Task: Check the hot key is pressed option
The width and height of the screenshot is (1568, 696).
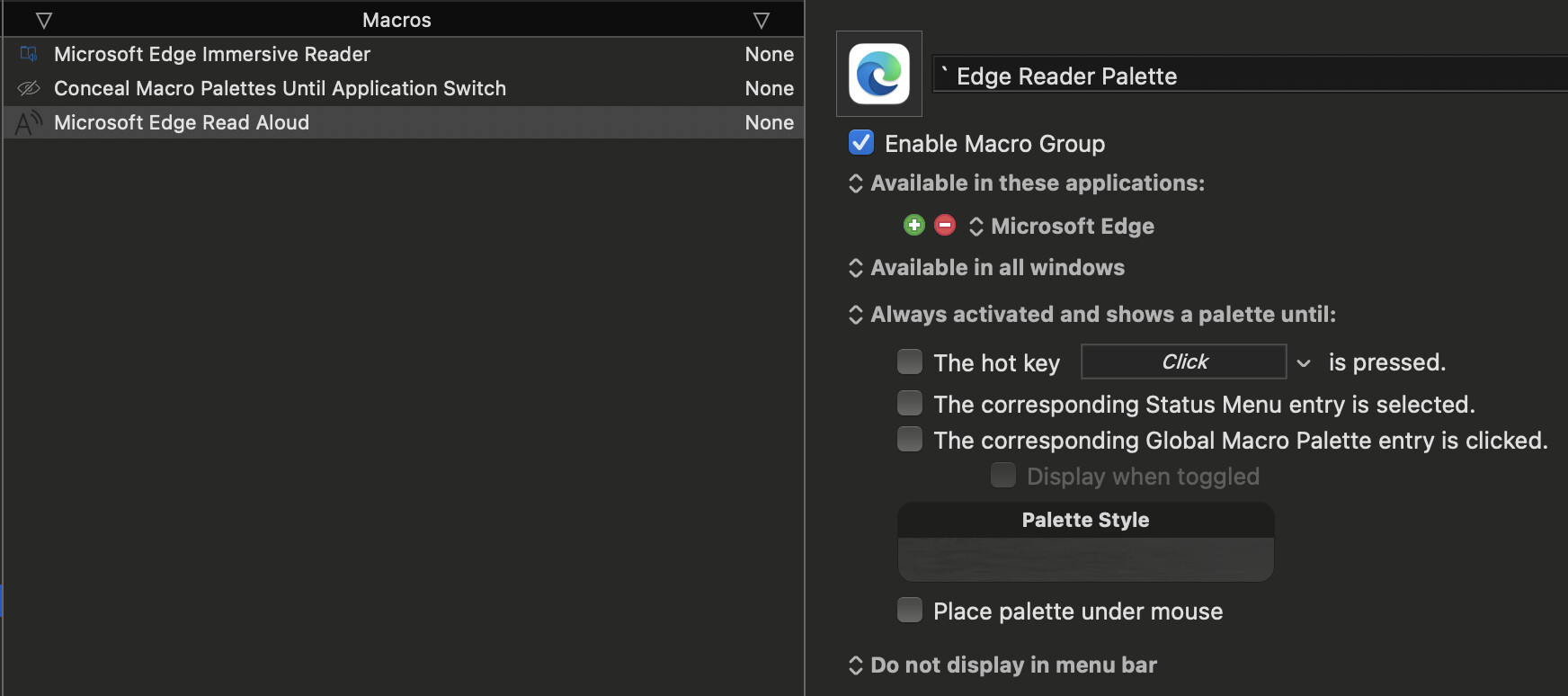Action: [x=910, y=361]
